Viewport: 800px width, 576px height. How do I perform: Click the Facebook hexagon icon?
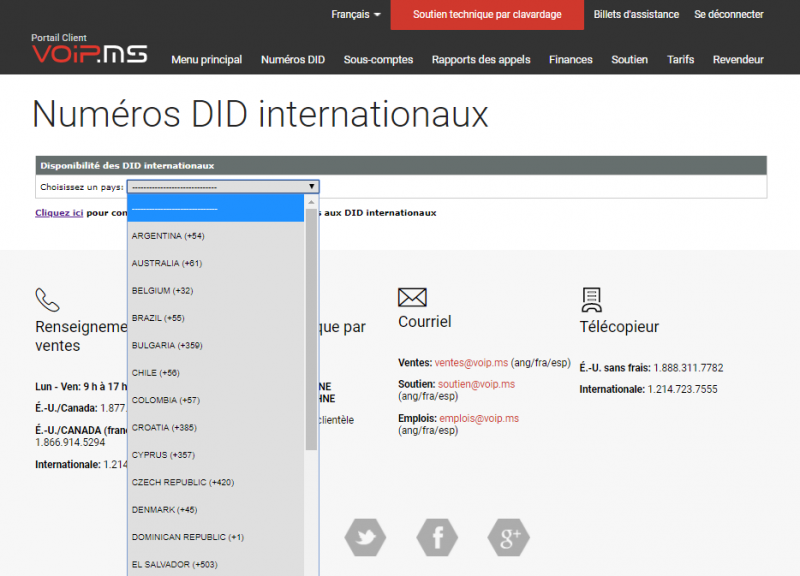click(437, 537)
